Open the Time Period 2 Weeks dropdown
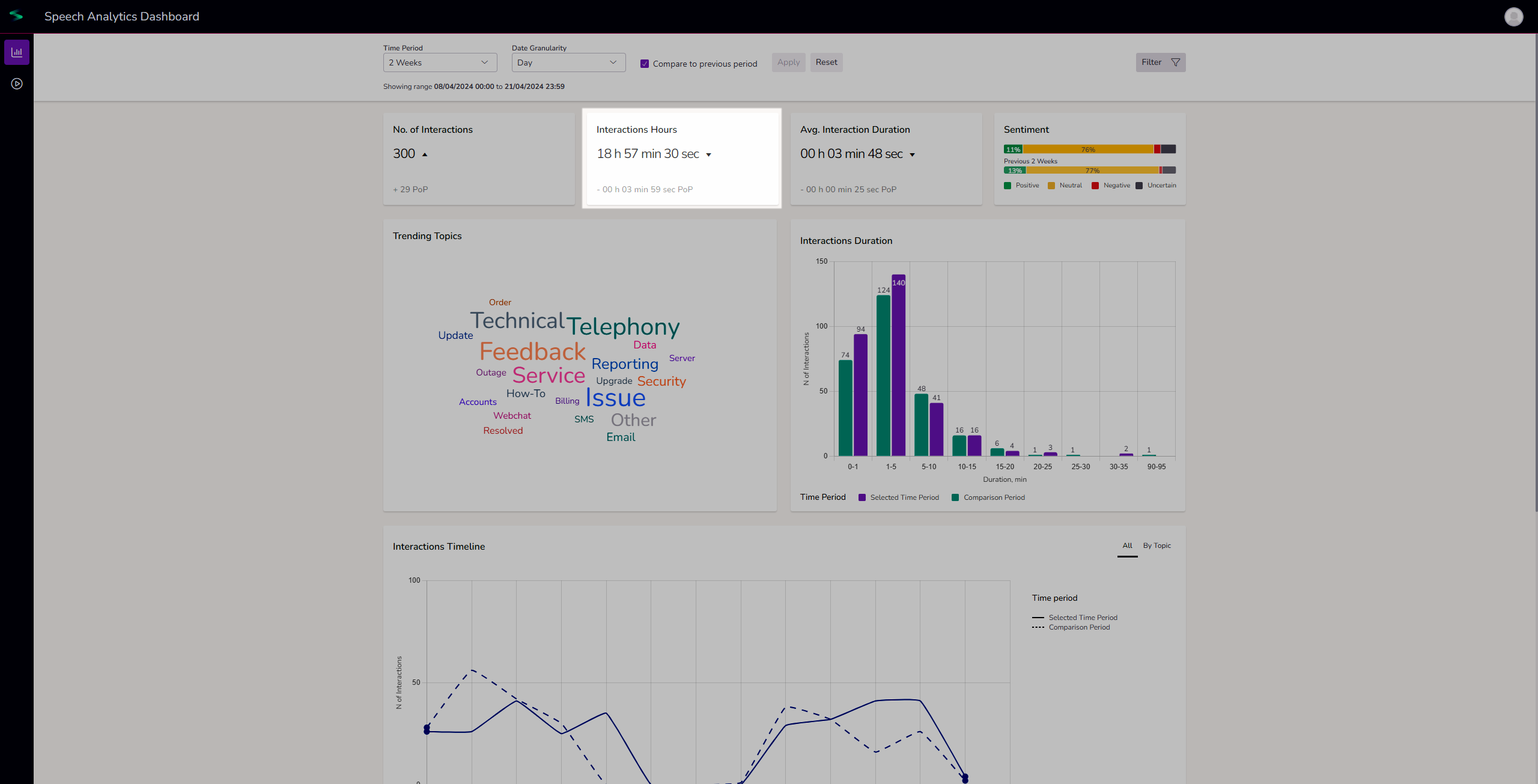 coord(440,62)
